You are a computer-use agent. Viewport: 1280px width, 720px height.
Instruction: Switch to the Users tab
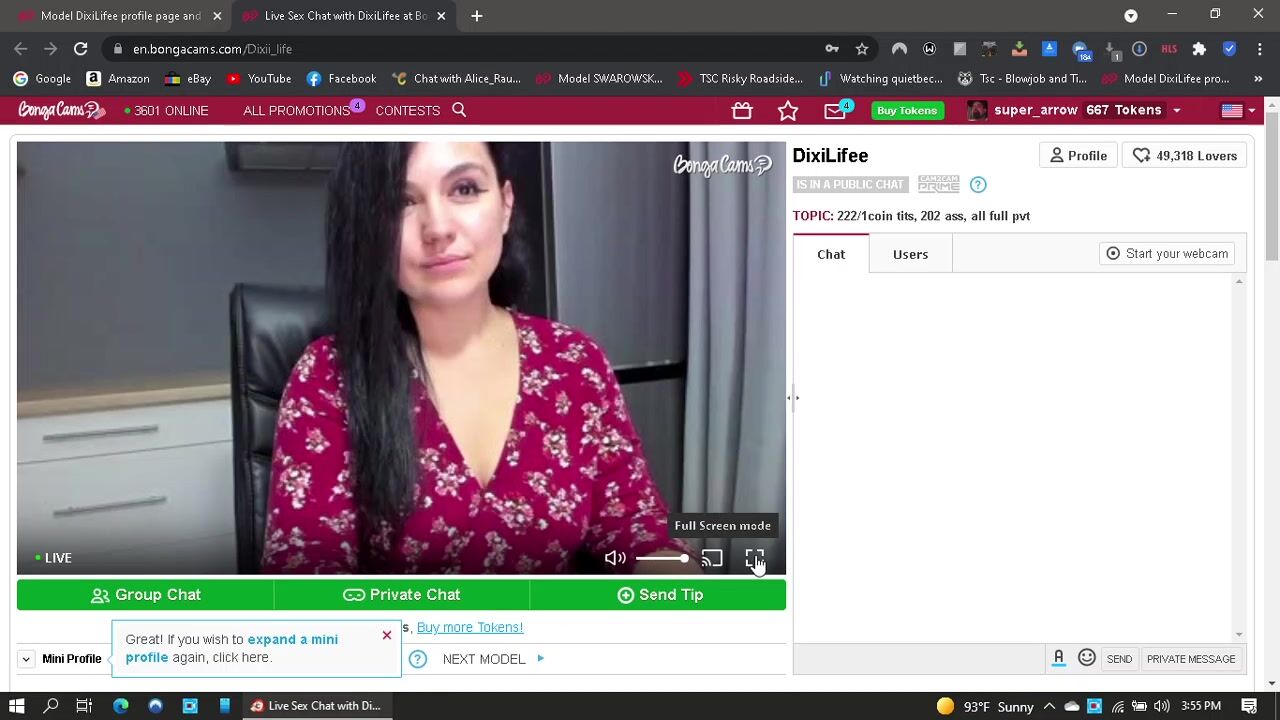tap(910, 254)
